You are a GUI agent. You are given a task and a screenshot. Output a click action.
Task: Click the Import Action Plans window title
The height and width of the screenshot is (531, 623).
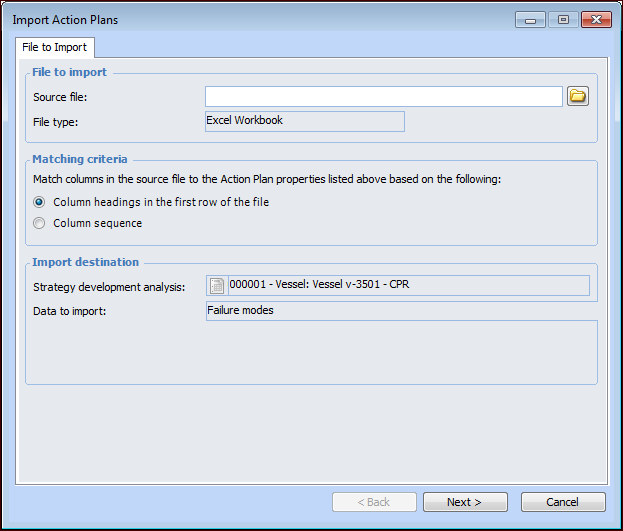65,20
